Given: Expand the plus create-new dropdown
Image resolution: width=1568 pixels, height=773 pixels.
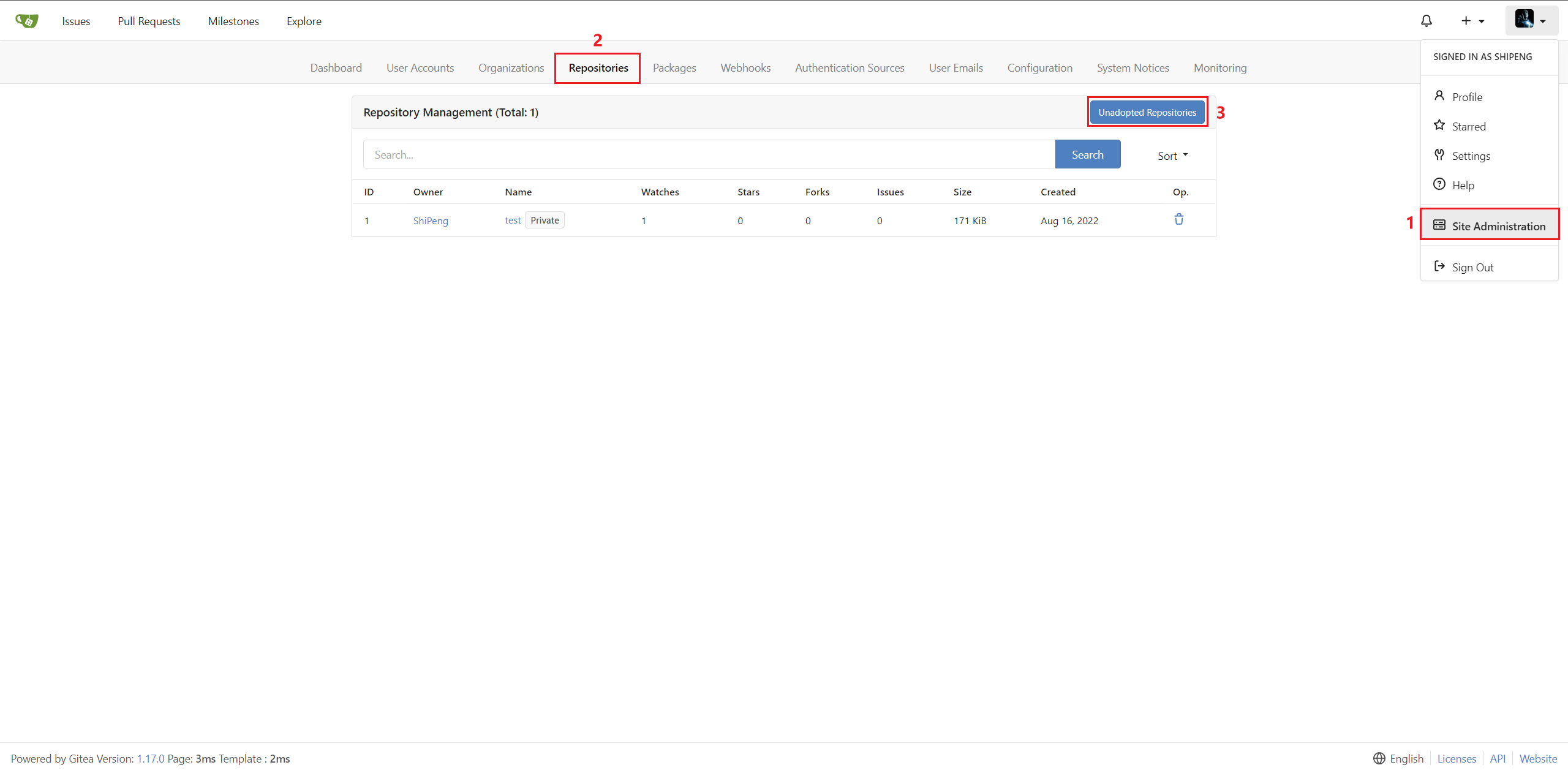Looking at the screenshot, I should pos(1472,21).
